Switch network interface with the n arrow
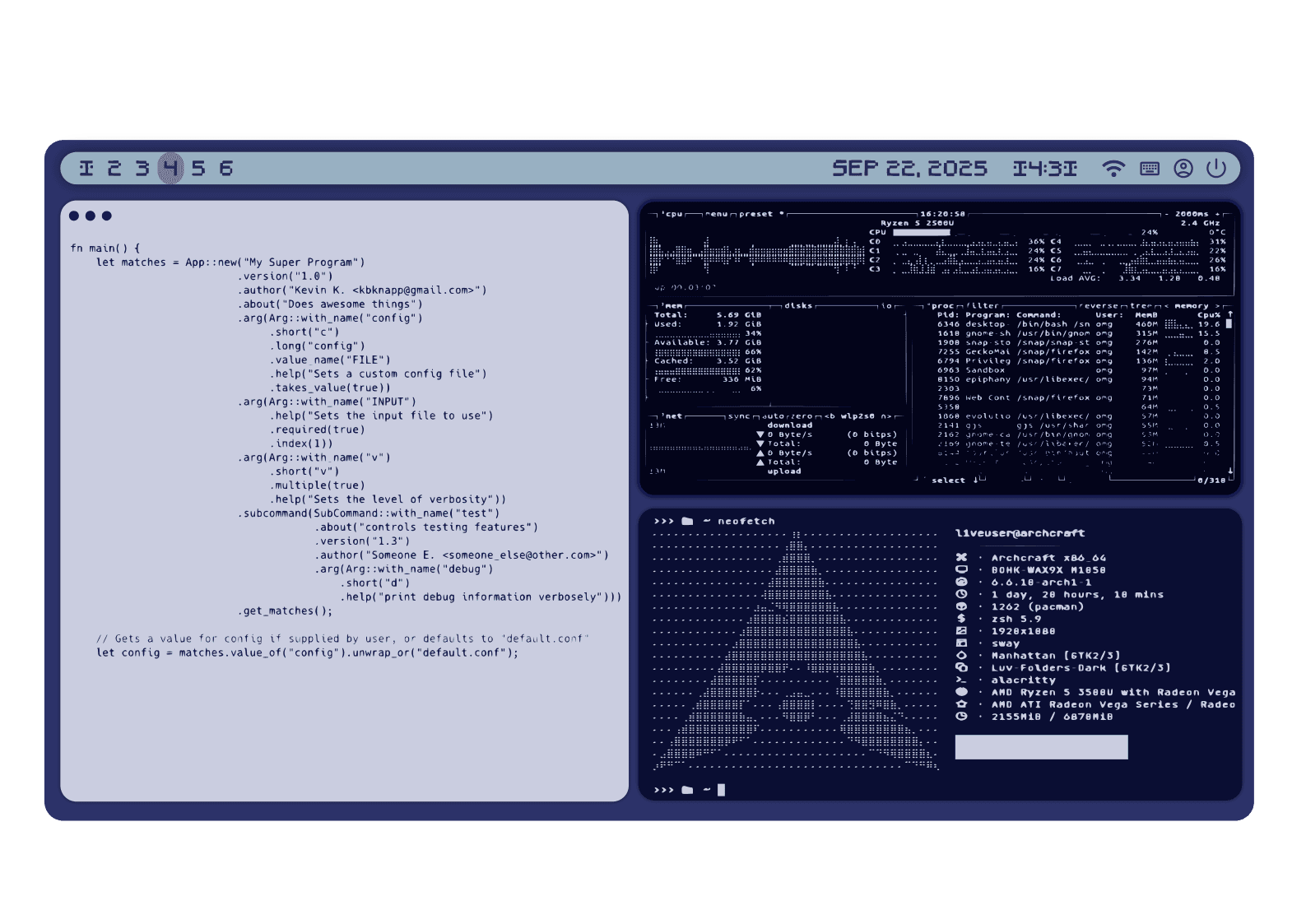 click(x=887, y=416)
